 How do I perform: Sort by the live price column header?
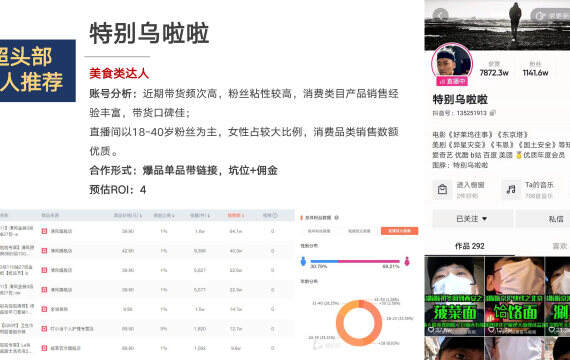click(x=128, y=215)
